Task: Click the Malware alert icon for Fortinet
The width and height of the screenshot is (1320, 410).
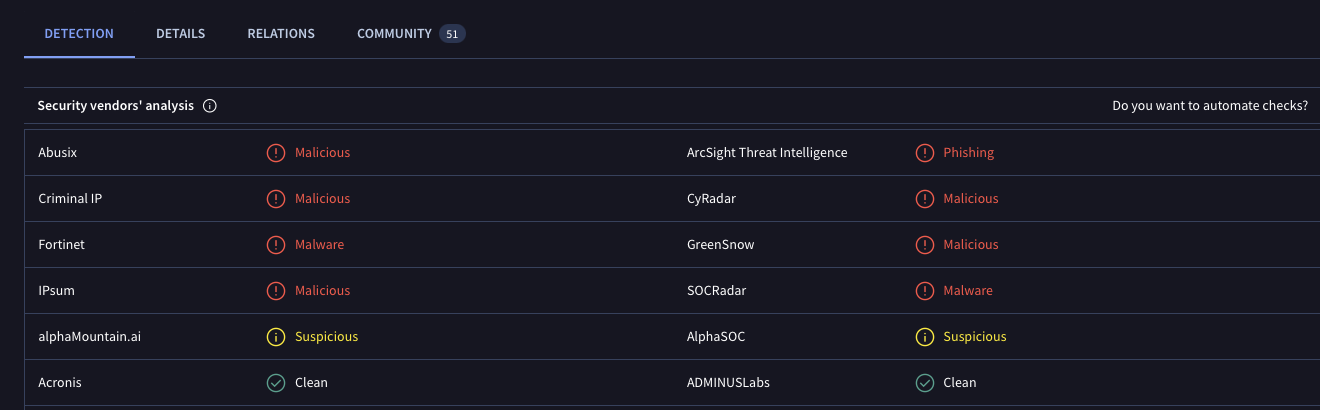Action: 276,245
